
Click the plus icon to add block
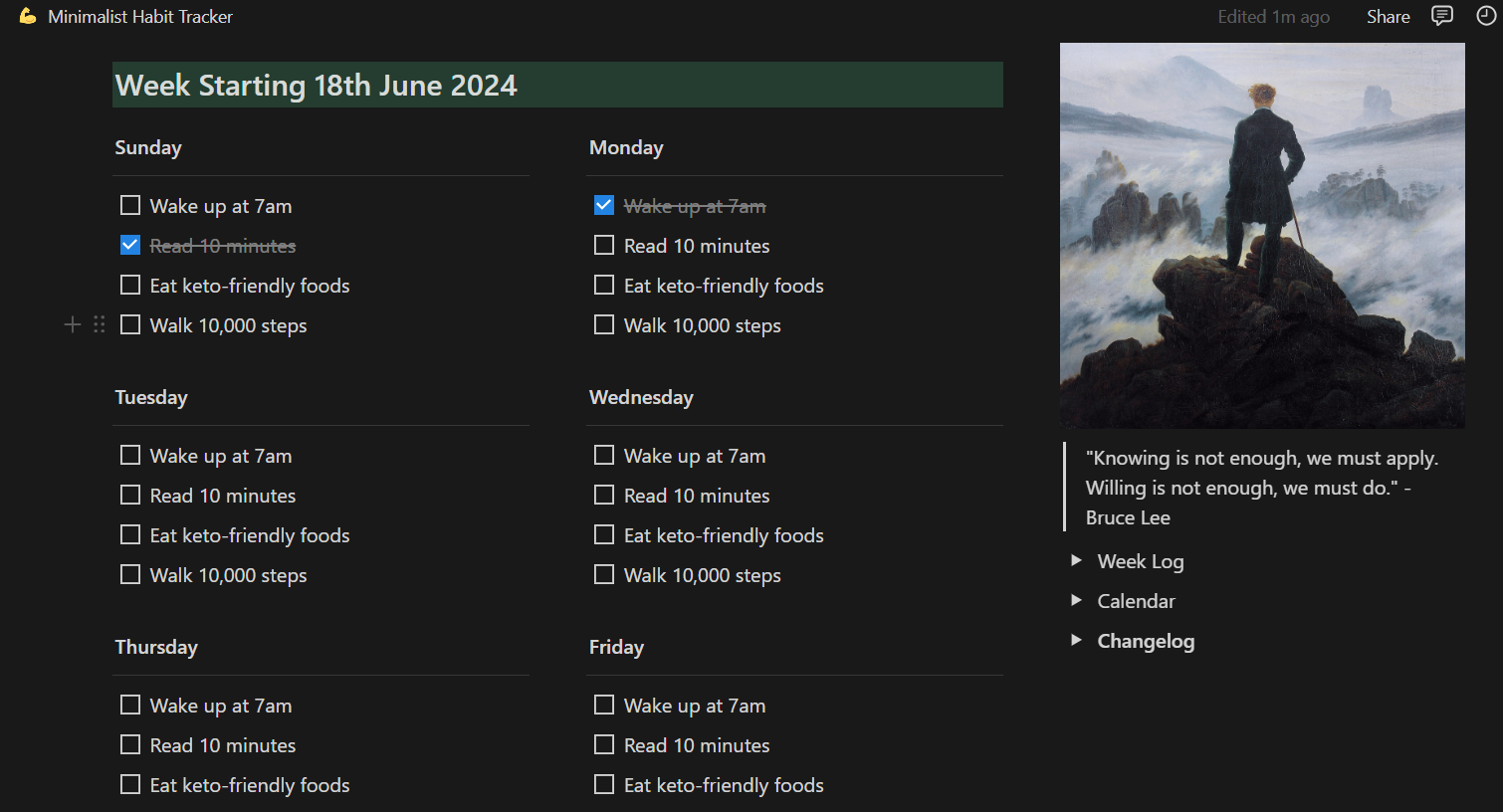73,324
